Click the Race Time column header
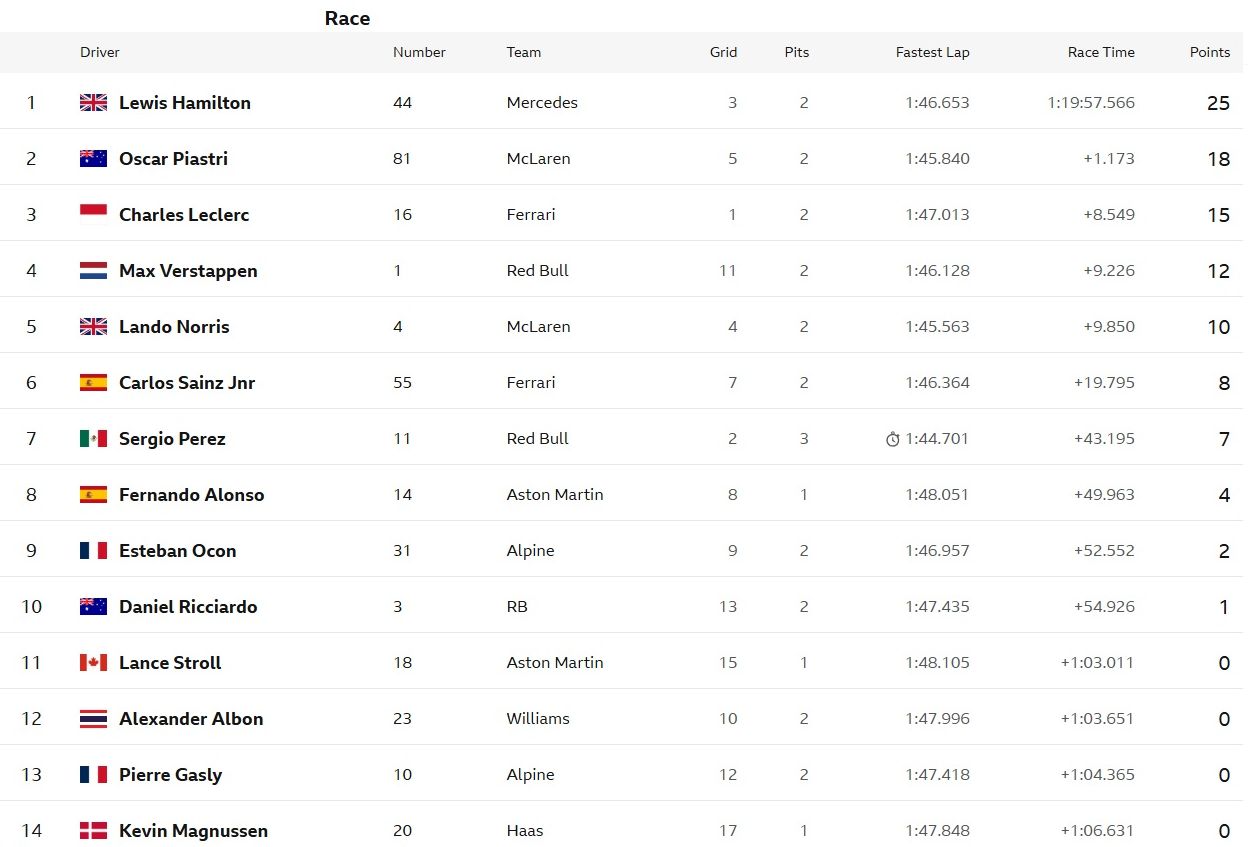 pyautogui.click(x=1101, y=52)
